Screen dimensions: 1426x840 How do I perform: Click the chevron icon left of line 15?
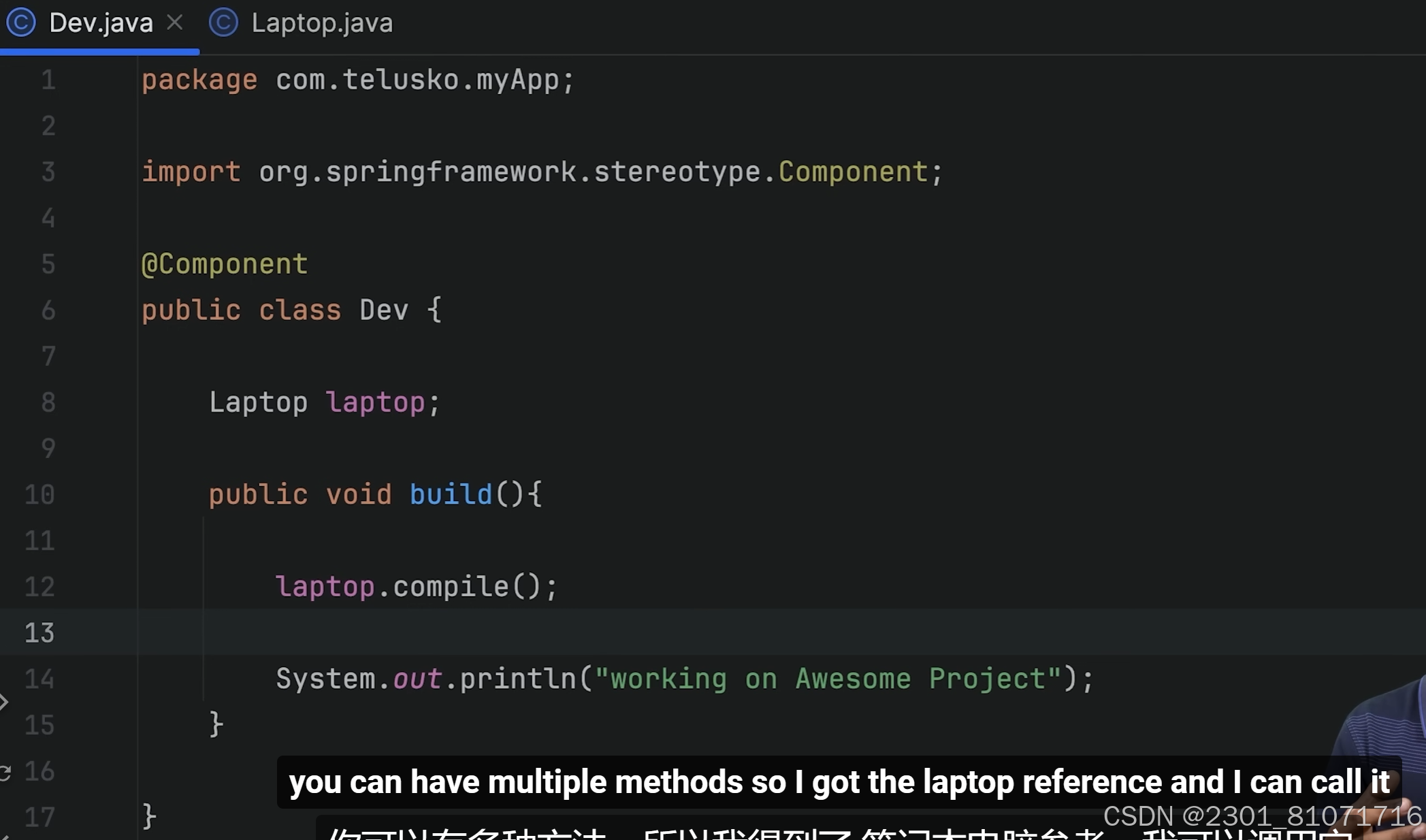[4, 702]
